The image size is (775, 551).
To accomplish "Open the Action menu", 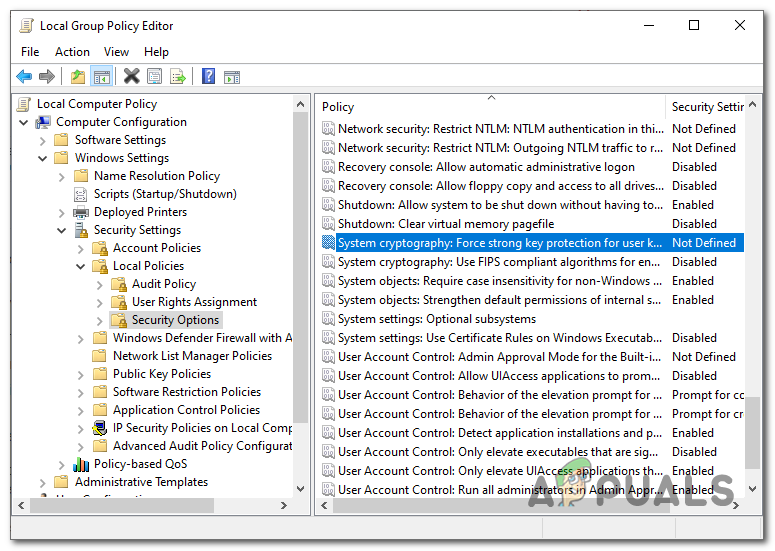I will (x=72, y=52).
